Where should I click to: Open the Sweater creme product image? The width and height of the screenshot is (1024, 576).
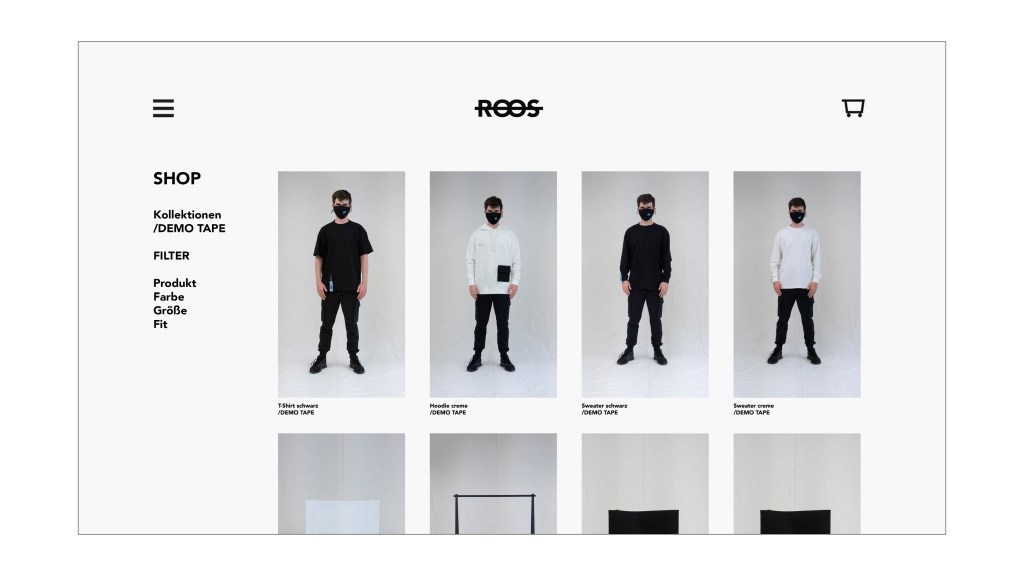(x=797, y=284)
